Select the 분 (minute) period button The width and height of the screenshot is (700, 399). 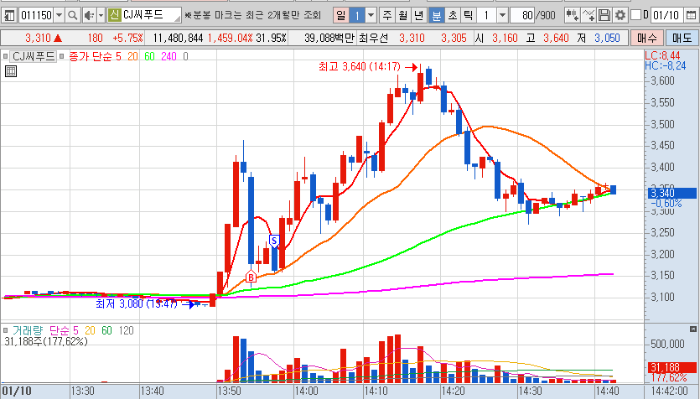coord(436,16)
